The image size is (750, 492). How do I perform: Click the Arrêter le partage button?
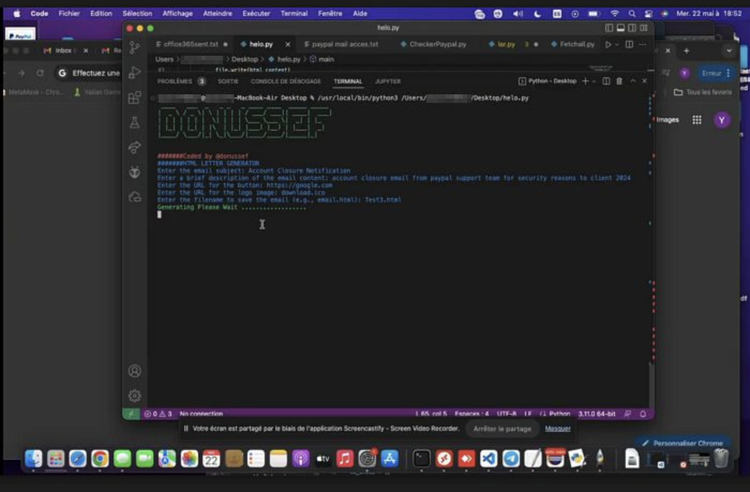coord(502,428)
